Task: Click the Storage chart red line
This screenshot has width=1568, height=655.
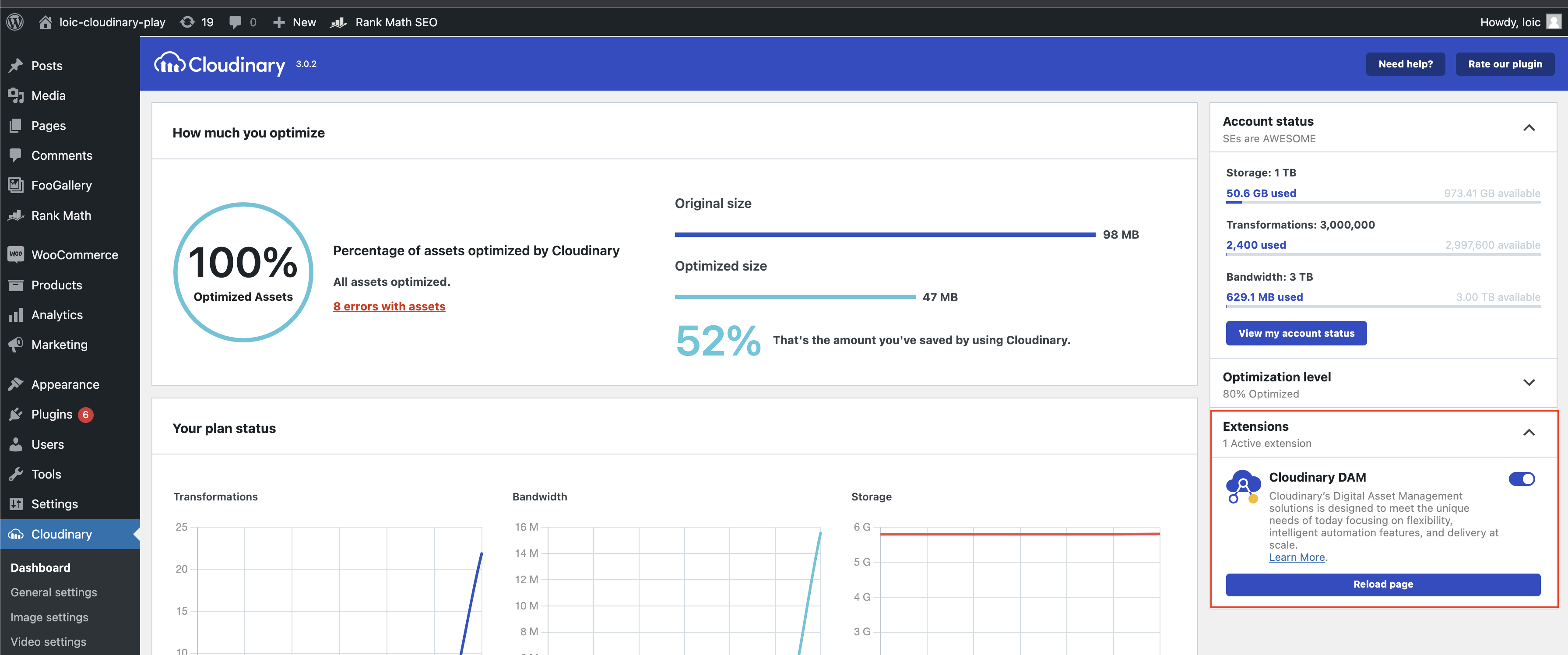Action: pos(1020,534)
